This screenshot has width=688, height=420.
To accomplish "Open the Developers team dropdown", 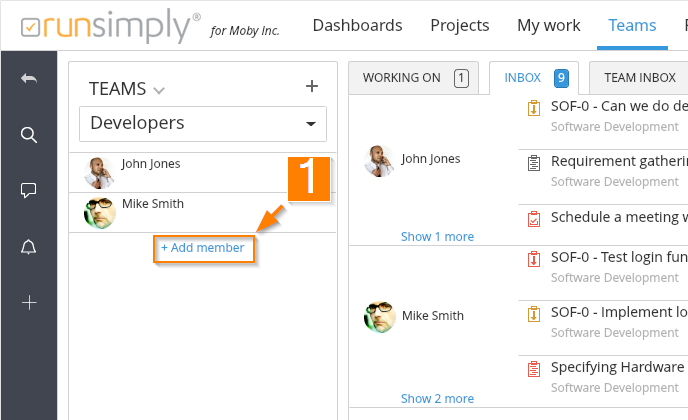I will [x=203, y=123].
